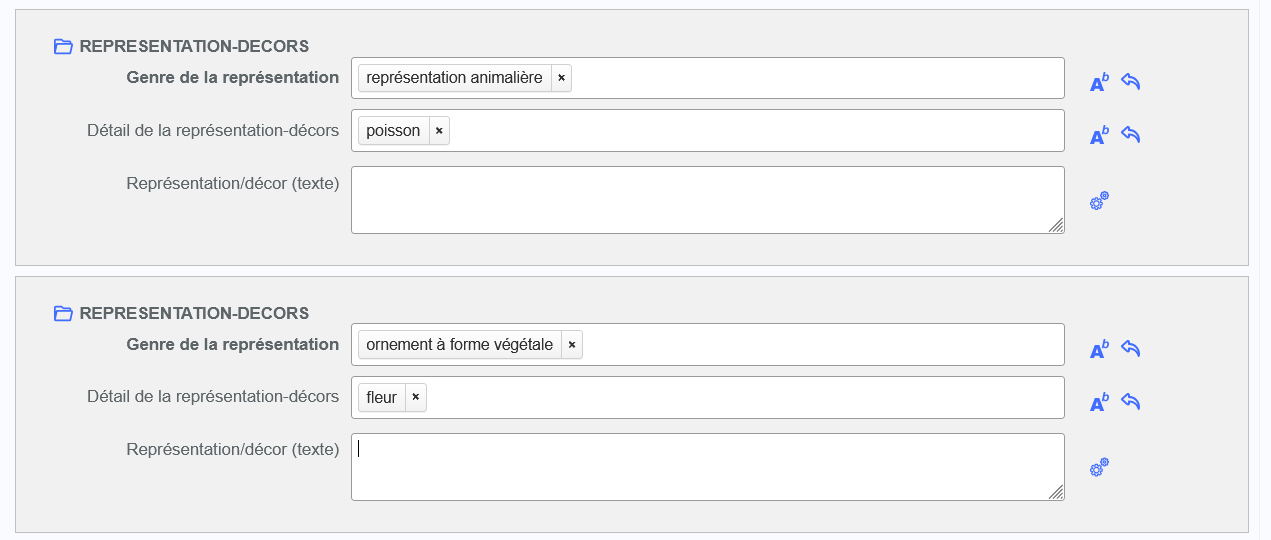The height and width of the screenshot is (540, 1271).
Task: Click the gears icon beside the second Représentation/décor textarea
Action: [x=1099, y=467]
